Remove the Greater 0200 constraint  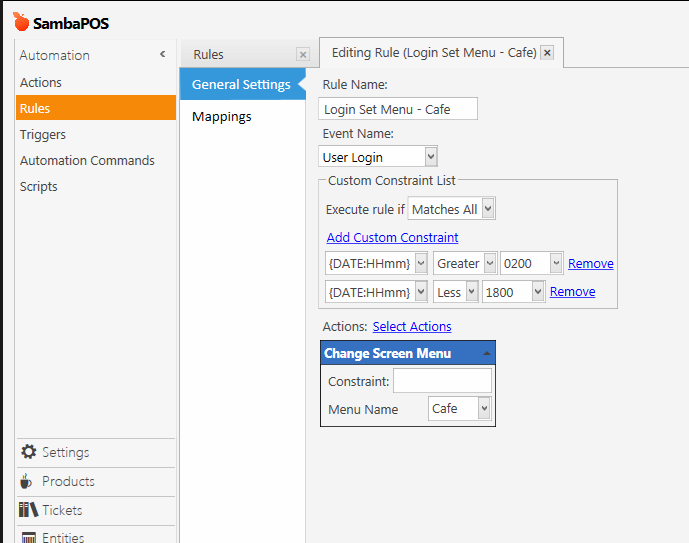(x=591, y=263)
